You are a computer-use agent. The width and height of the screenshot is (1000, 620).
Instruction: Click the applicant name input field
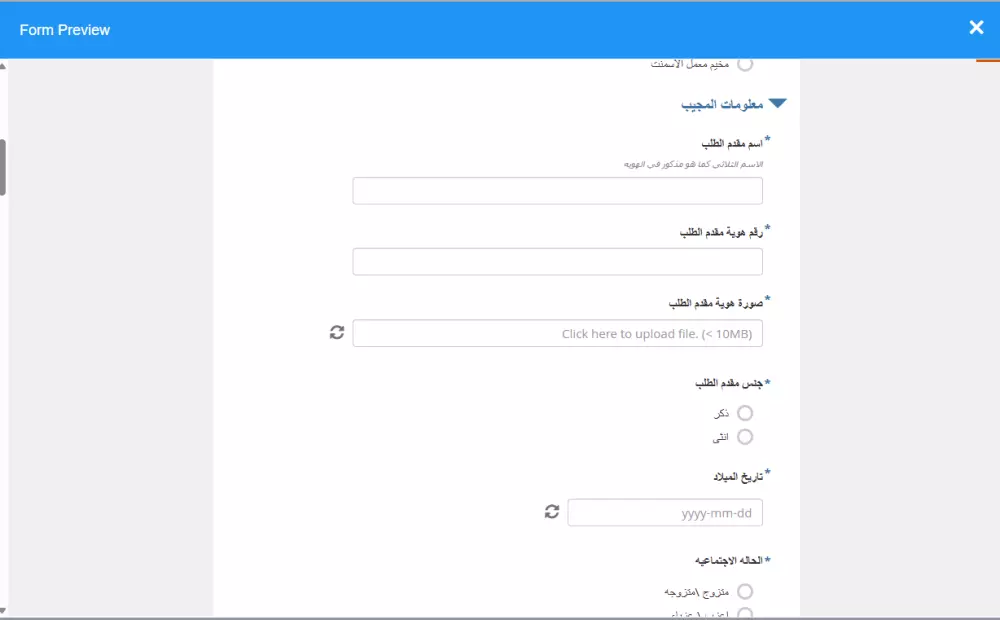point(557,190)
